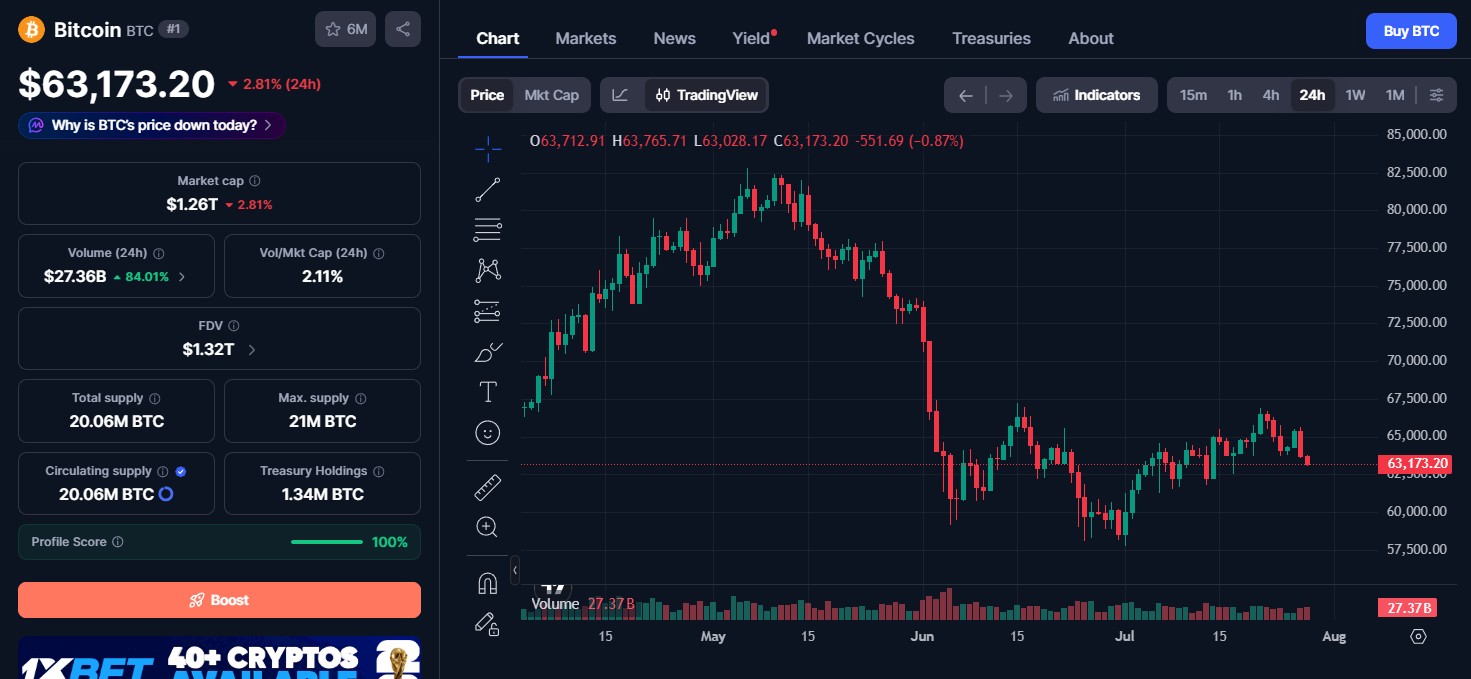
Task: Click the 63,173.20 price axis label
Action: [x=1415, y=464]
